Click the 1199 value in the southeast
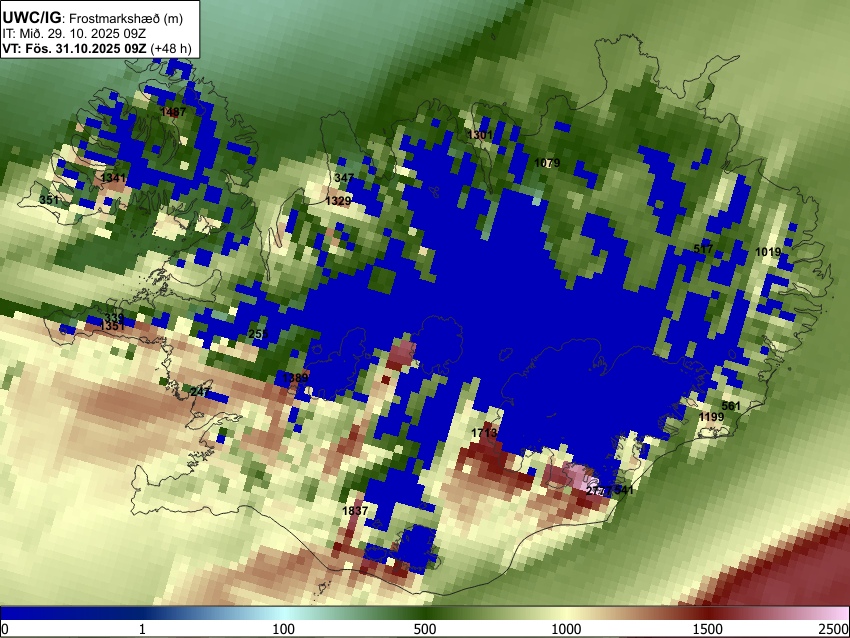The image size is (850, 638). tap(711, 417)
